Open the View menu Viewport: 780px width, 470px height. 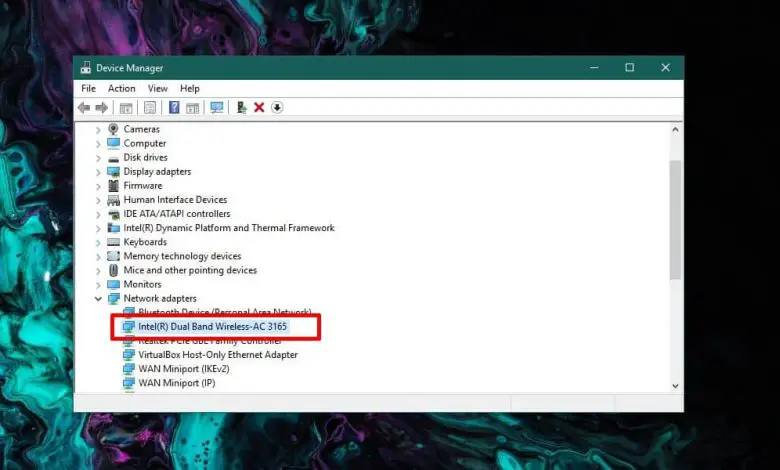click(x=157, y=89)
